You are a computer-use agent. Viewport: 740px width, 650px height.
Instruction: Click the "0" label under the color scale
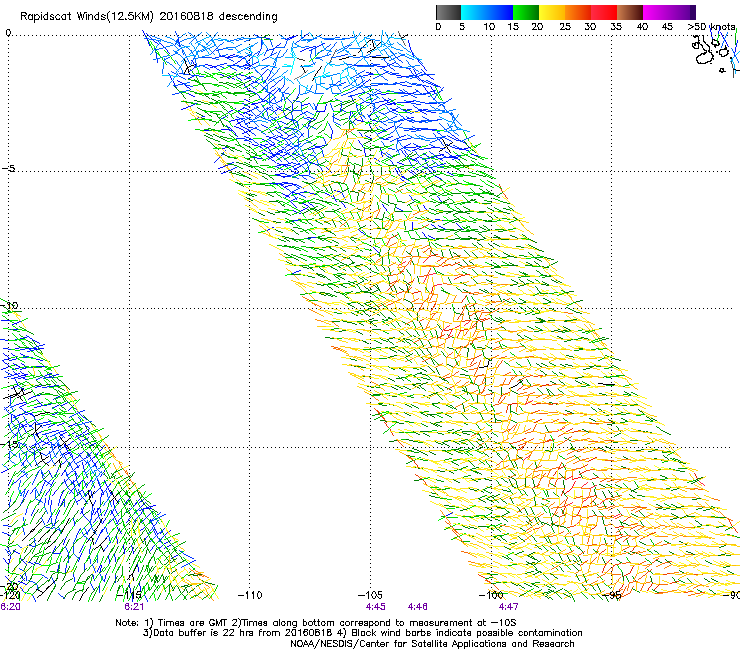click(438, 27)
